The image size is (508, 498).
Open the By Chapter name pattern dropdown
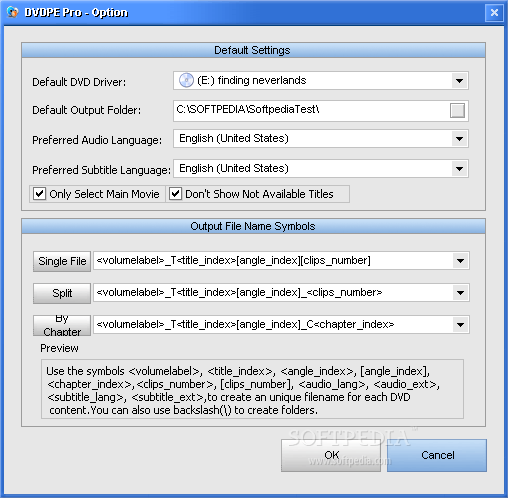click(460, 325)
